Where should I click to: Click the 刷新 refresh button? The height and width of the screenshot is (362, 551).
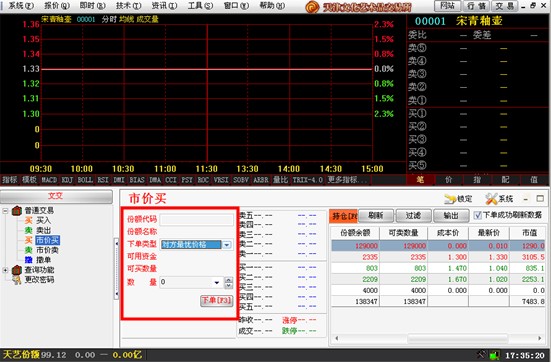(376, 215)
